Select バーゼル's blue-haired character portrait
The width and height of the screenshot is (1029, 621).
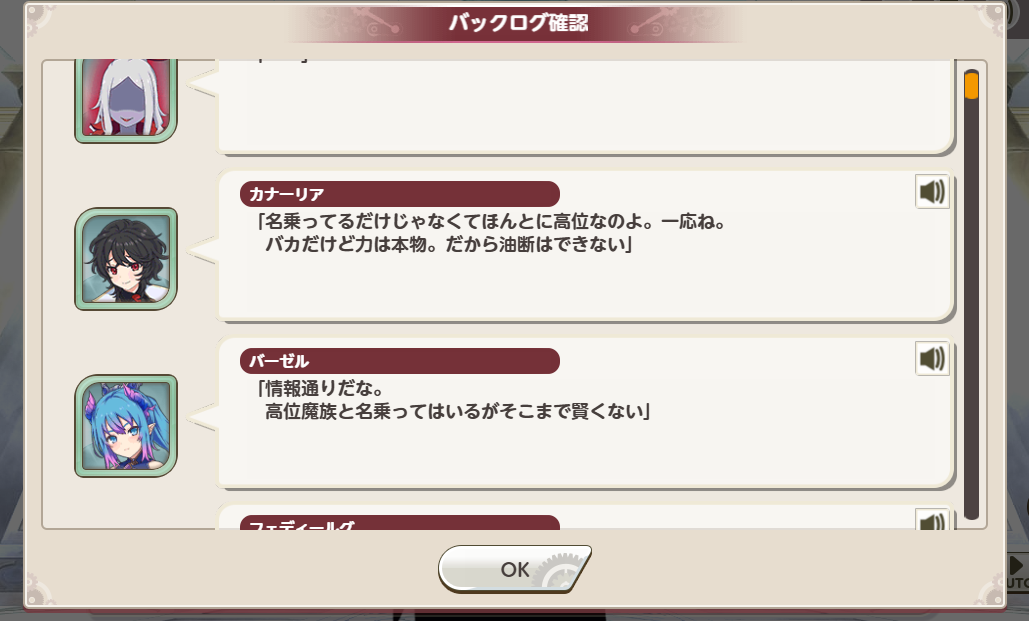(x=126, y=425)
